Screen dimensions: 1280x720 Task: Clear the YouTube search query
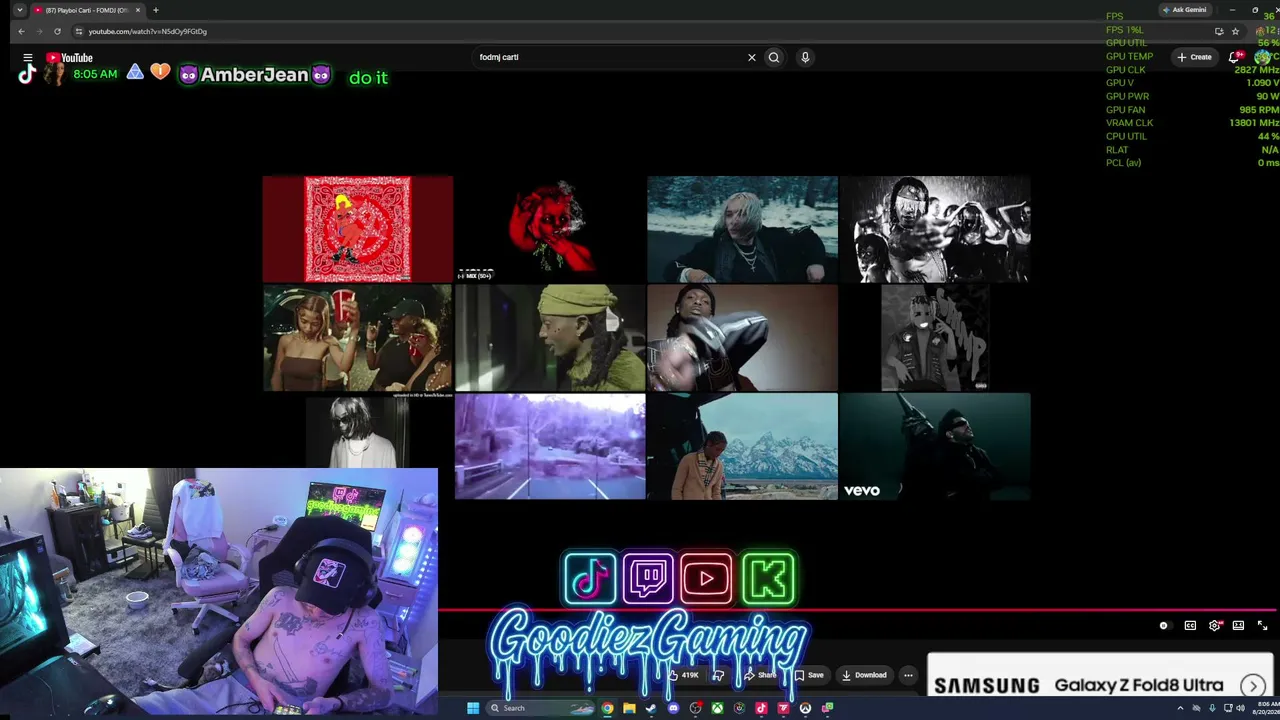click(x=752, y=57)
